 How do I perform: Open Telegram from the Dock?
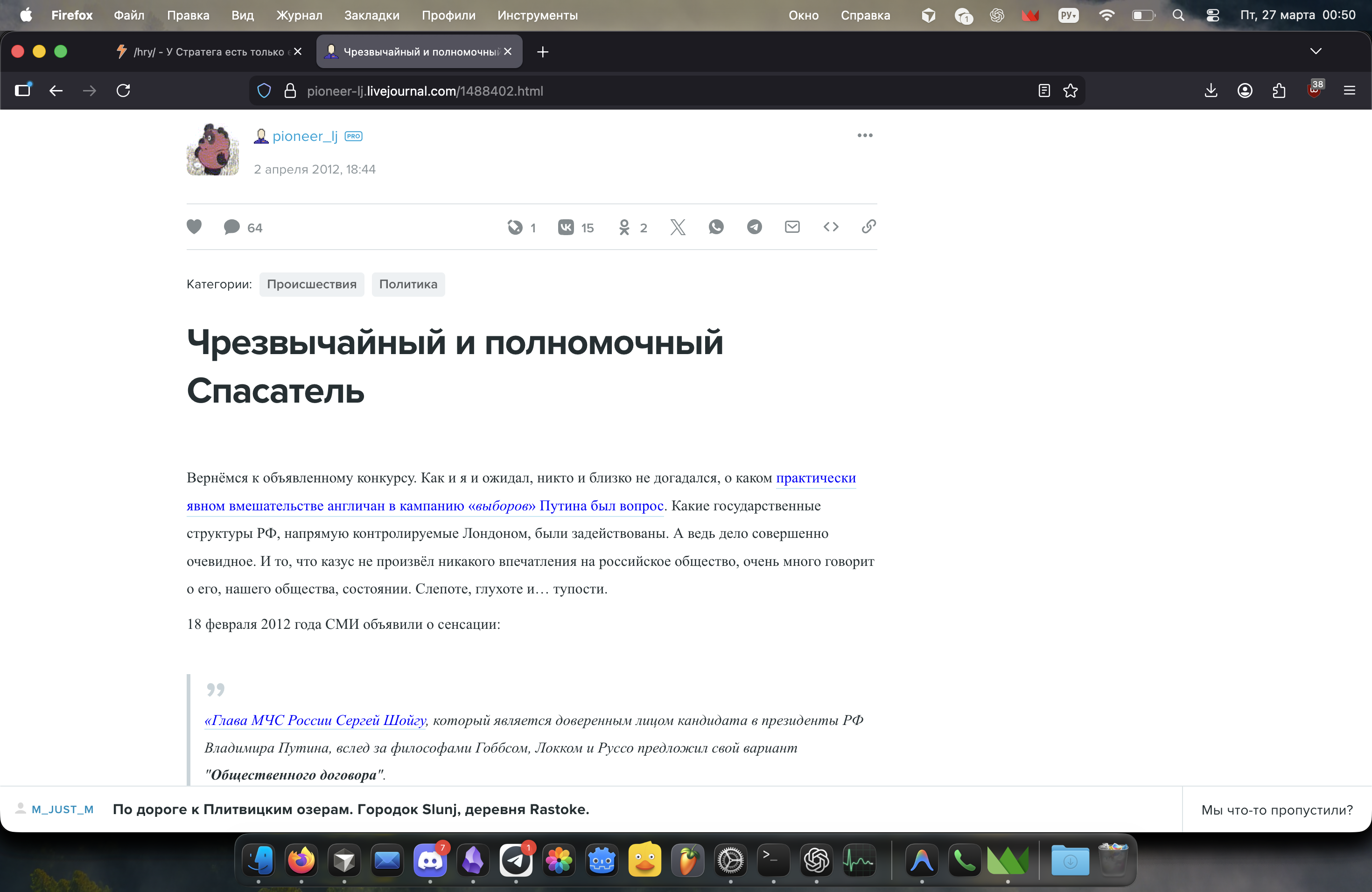point(516,860)
